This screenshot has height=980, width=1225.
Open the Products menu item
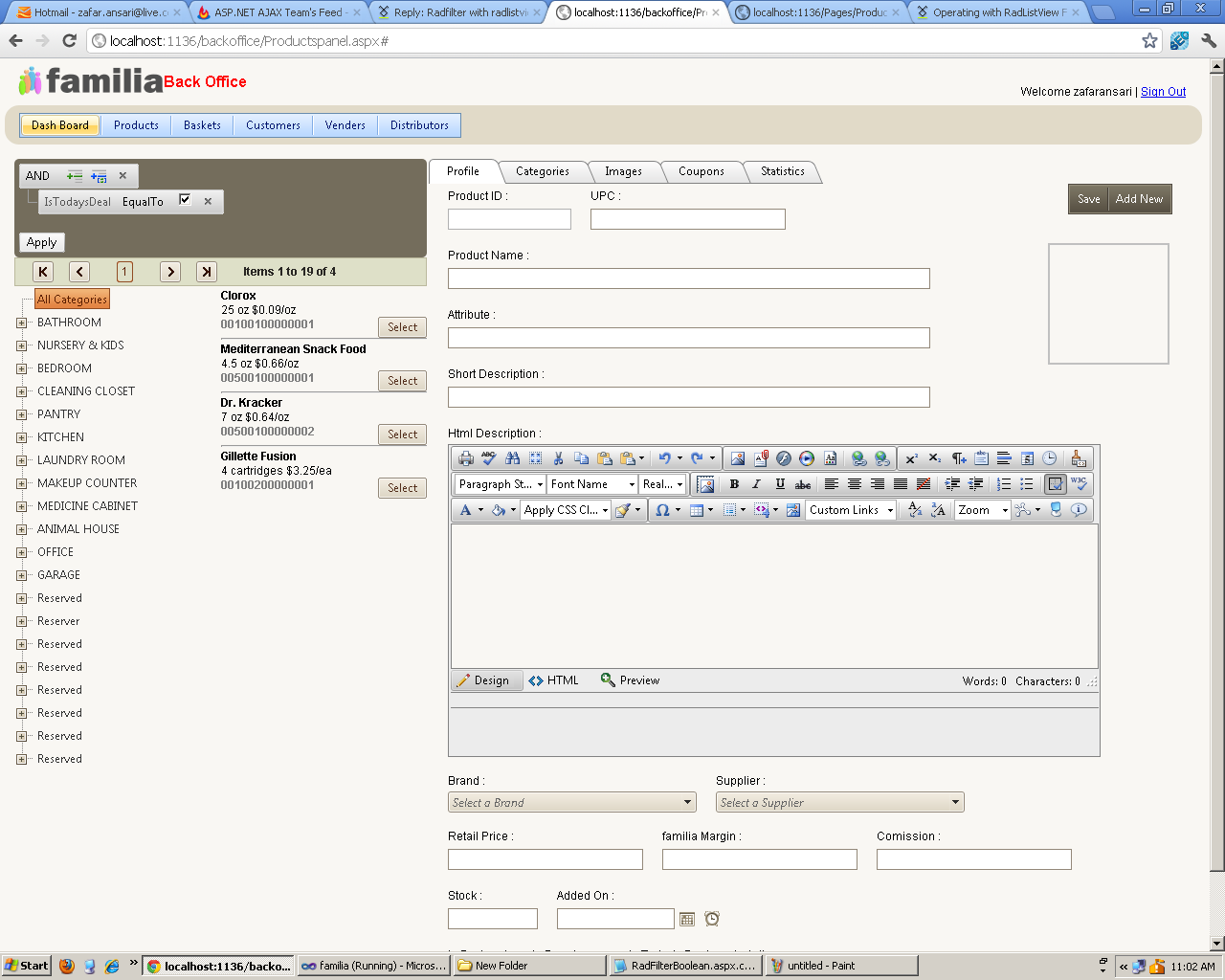click(136, 125)
